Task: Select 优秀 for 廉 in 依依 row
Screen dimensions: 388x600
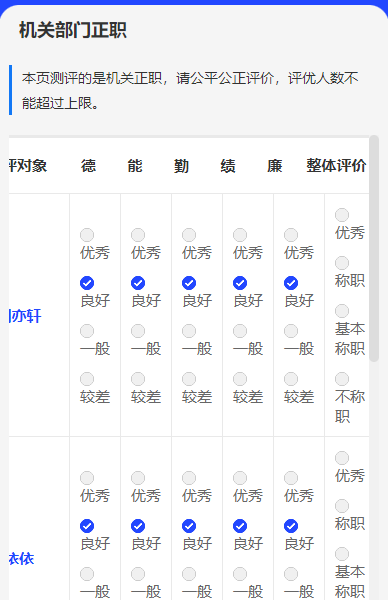Action: tap(291, 478)
